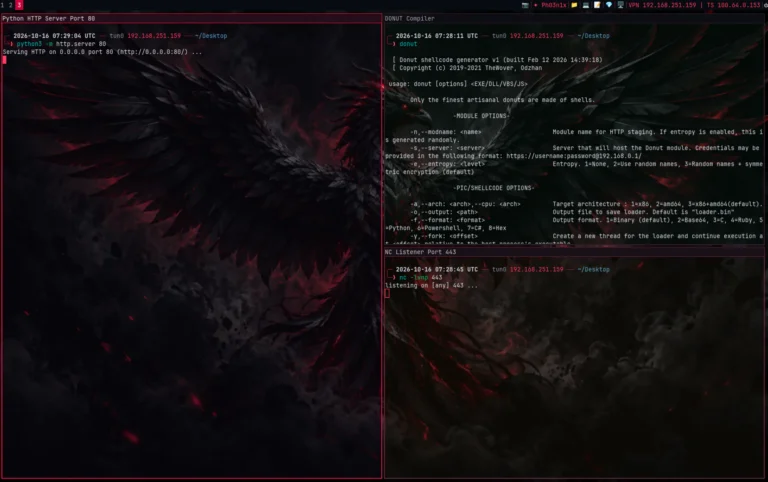This screenshot has width=768, height=482.
Task: Click ~/Desktop path in HTTP server prompt
Action: (x=211, y=36)
